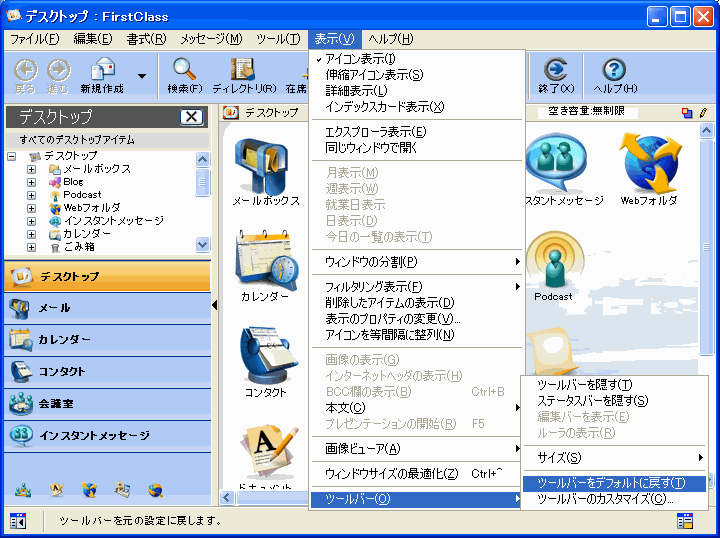720x538 pixels.
Task: Click the Search (検索) toolbar icon
Action: [x=184, y=74]
